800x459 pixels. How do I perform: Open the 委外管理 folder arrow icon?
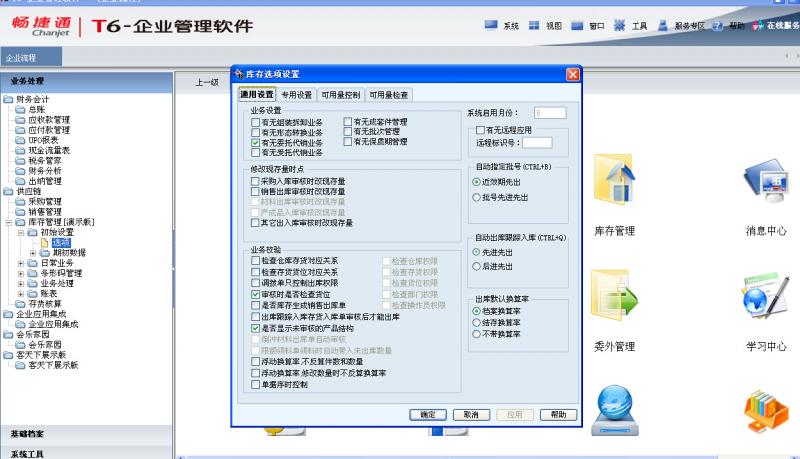[614, 296]
